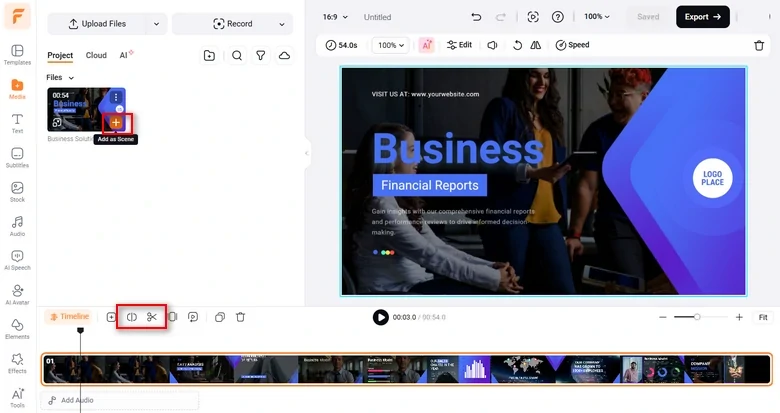Click the flip mirror icon
This screenshot has width=780, height=413.
tap(536, 45)
